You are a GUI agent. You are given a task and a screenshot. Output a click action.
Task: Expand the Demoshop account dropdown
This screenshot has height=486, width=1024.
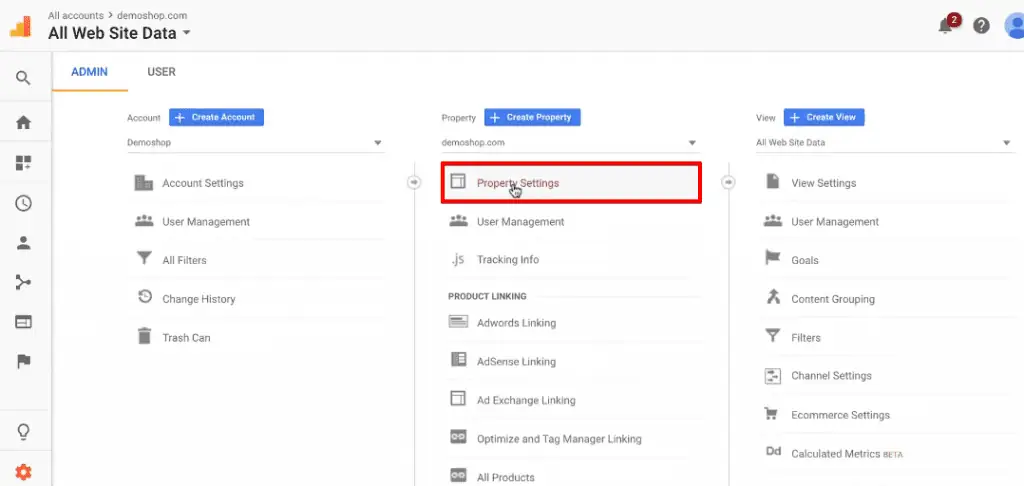point(255,142)
